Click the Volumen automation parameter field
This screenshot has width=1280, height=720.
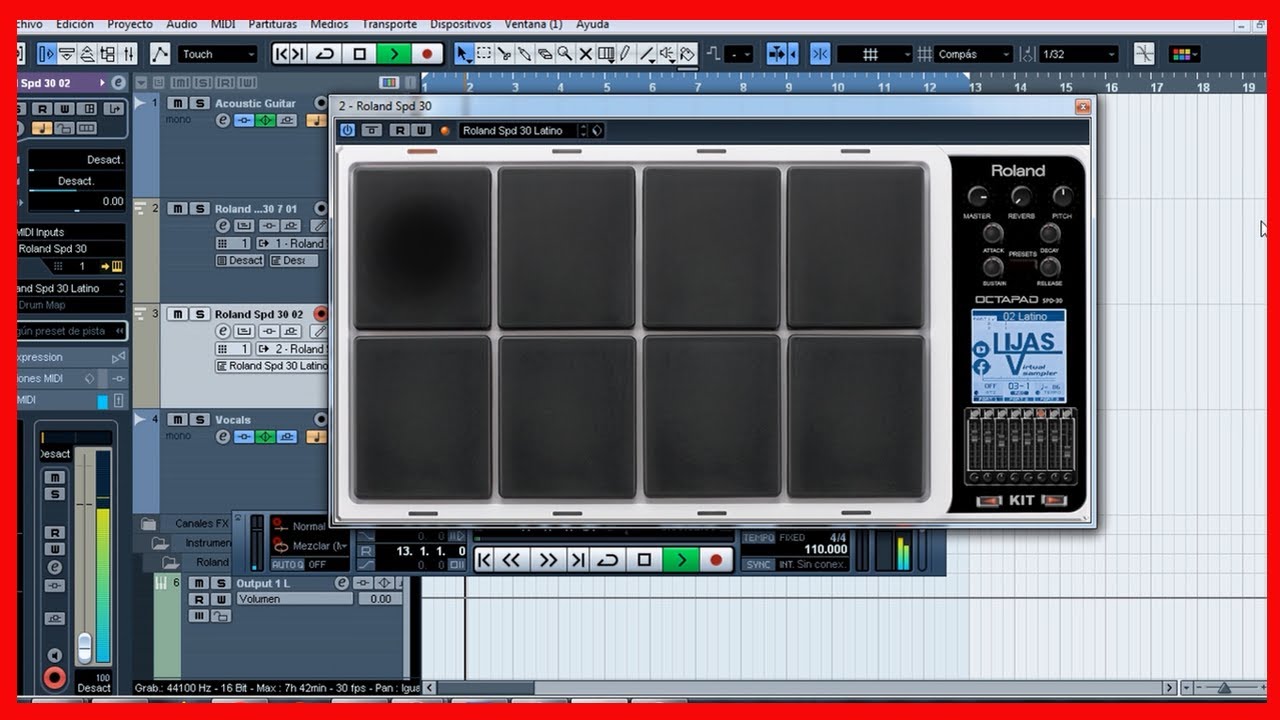[294, 599]
